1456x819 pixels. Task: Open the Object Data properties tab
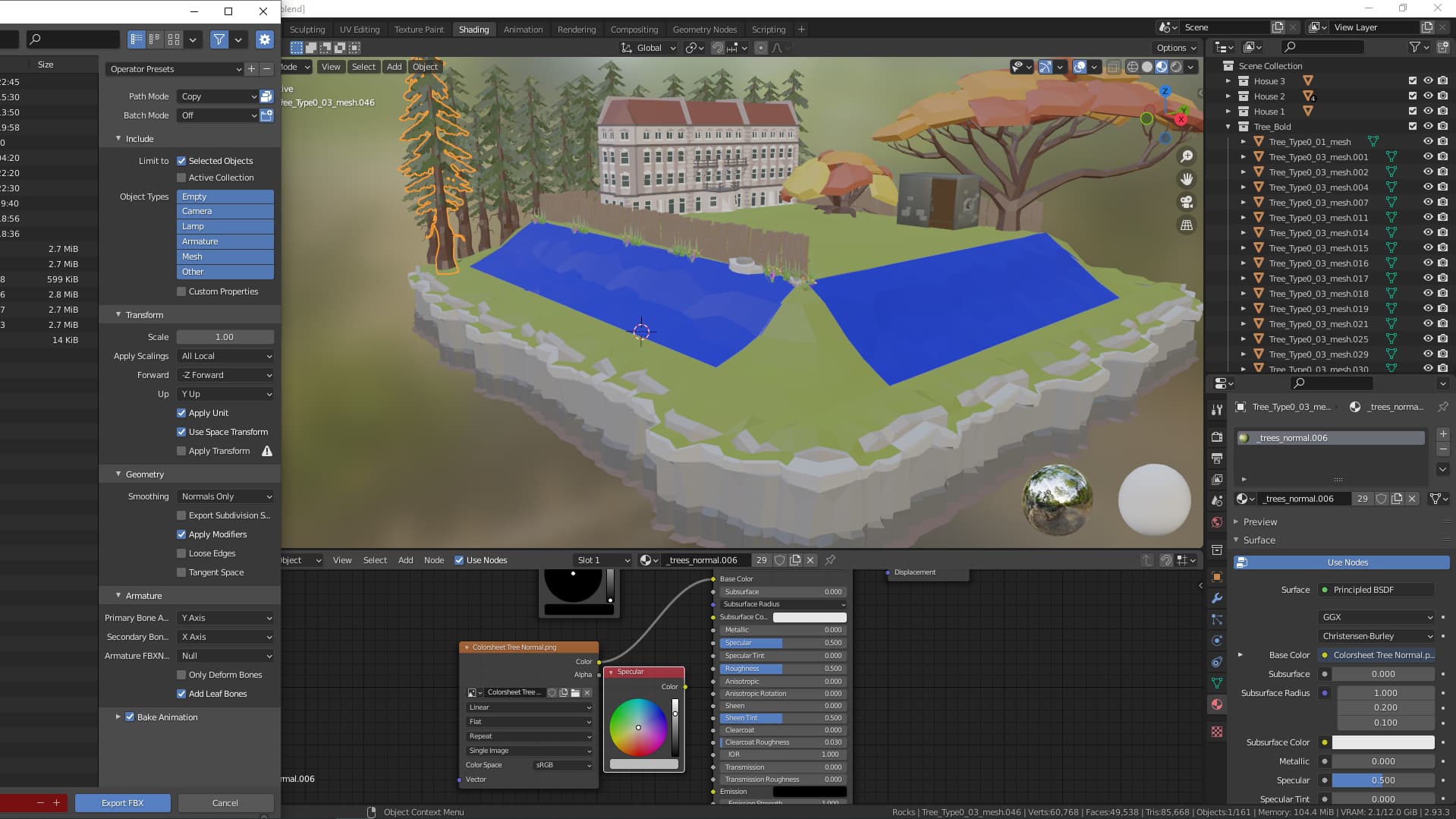[x=1217, y=683]
